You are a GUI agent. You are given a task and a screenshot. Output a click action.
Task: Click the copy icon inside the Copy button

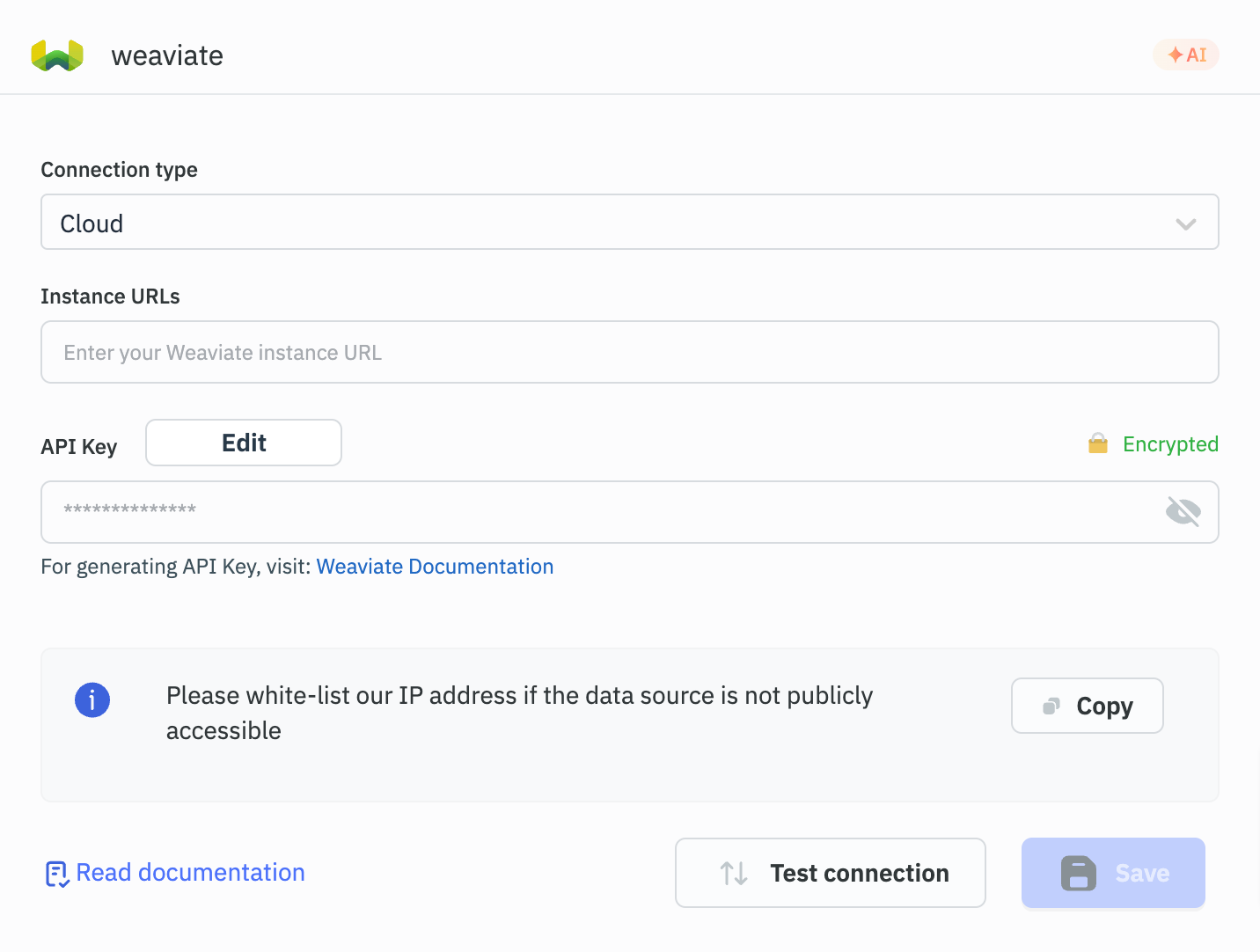1050,705
